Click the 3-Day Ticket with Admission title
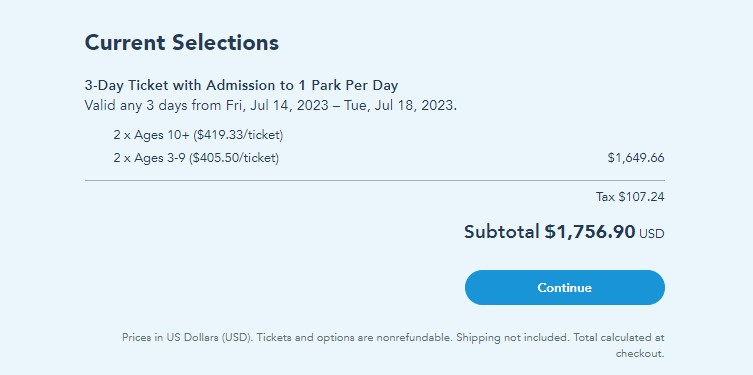The width and height of the screenshot is (753, 375). point(241,85)
